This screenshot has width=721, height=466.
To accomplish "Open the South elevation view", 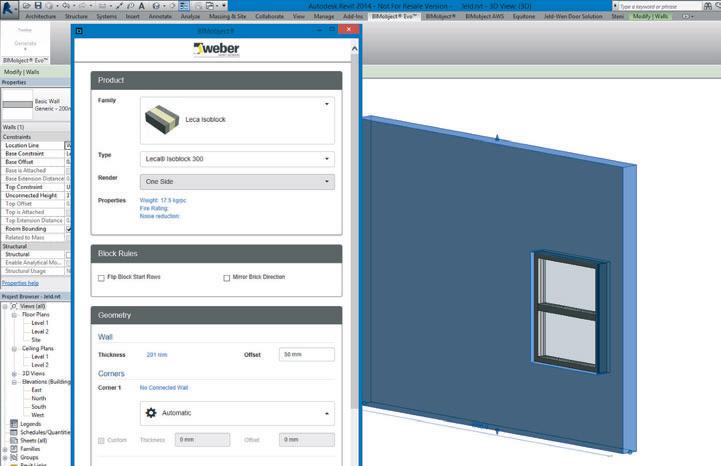I will pos(39,407).
